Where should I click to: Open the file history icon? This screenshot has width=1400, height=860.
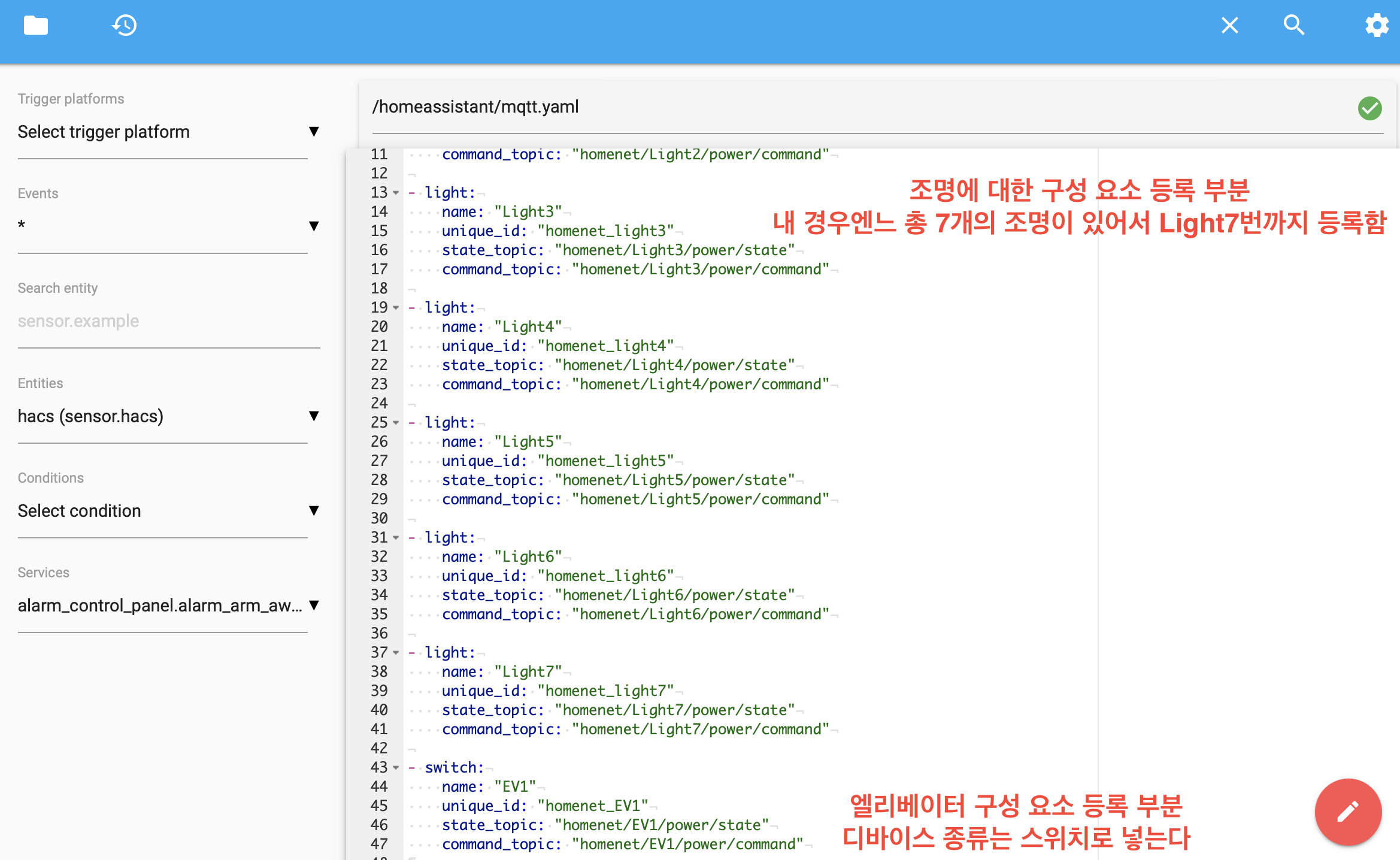click(x=125, y=26)
